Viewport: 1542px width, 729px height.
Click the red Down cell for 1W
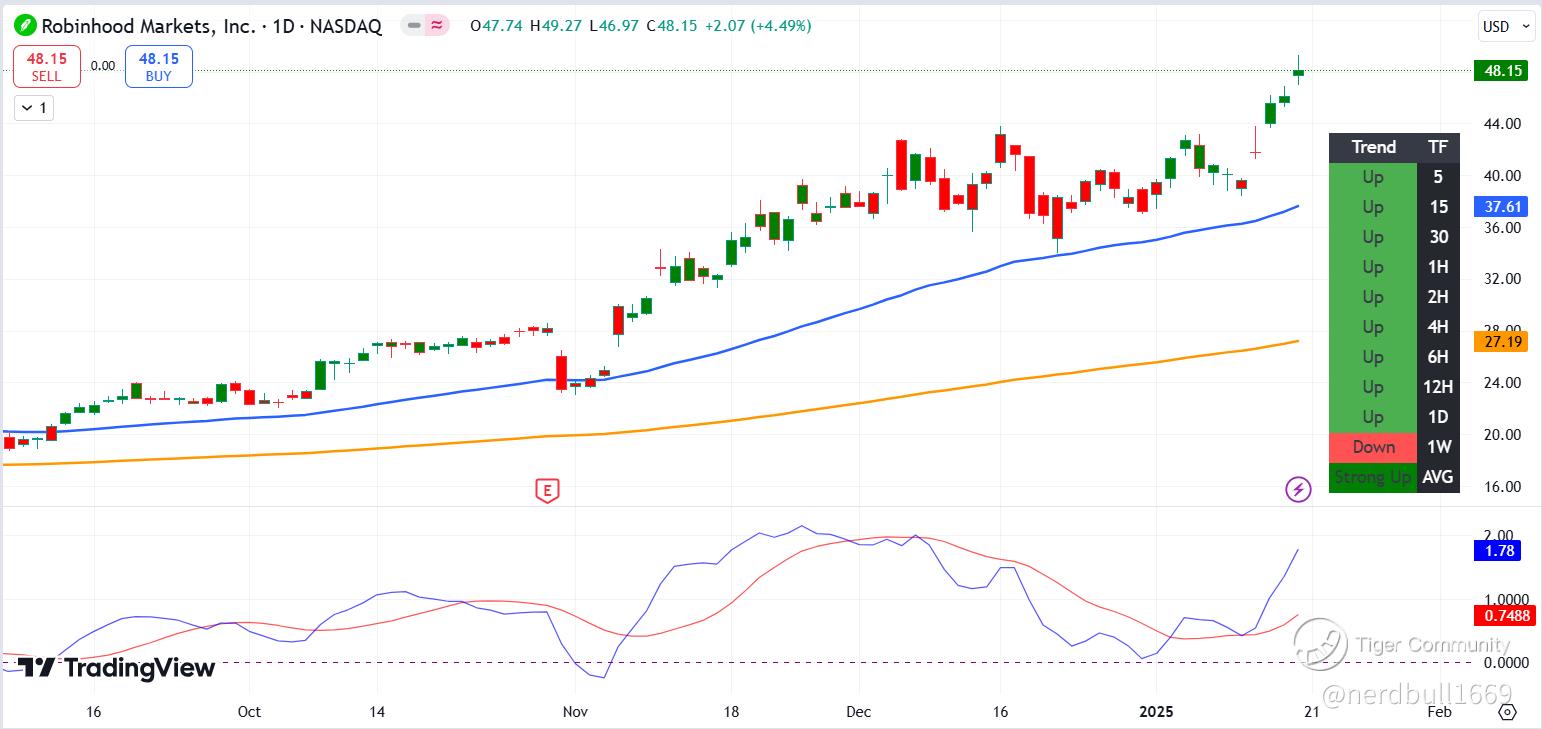(x=1373, y=447)
